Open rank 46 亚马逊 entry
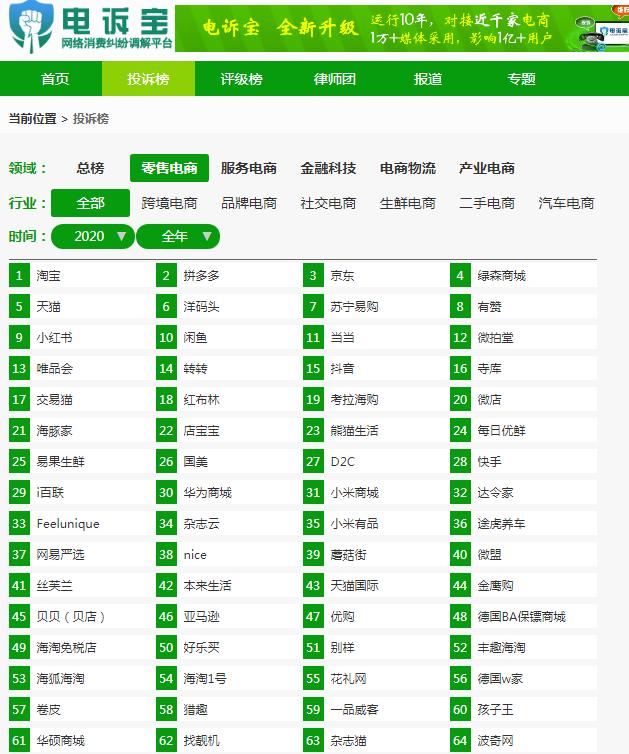Image resolution: width=629 pixels, height=754 pixels. (227, 617)
